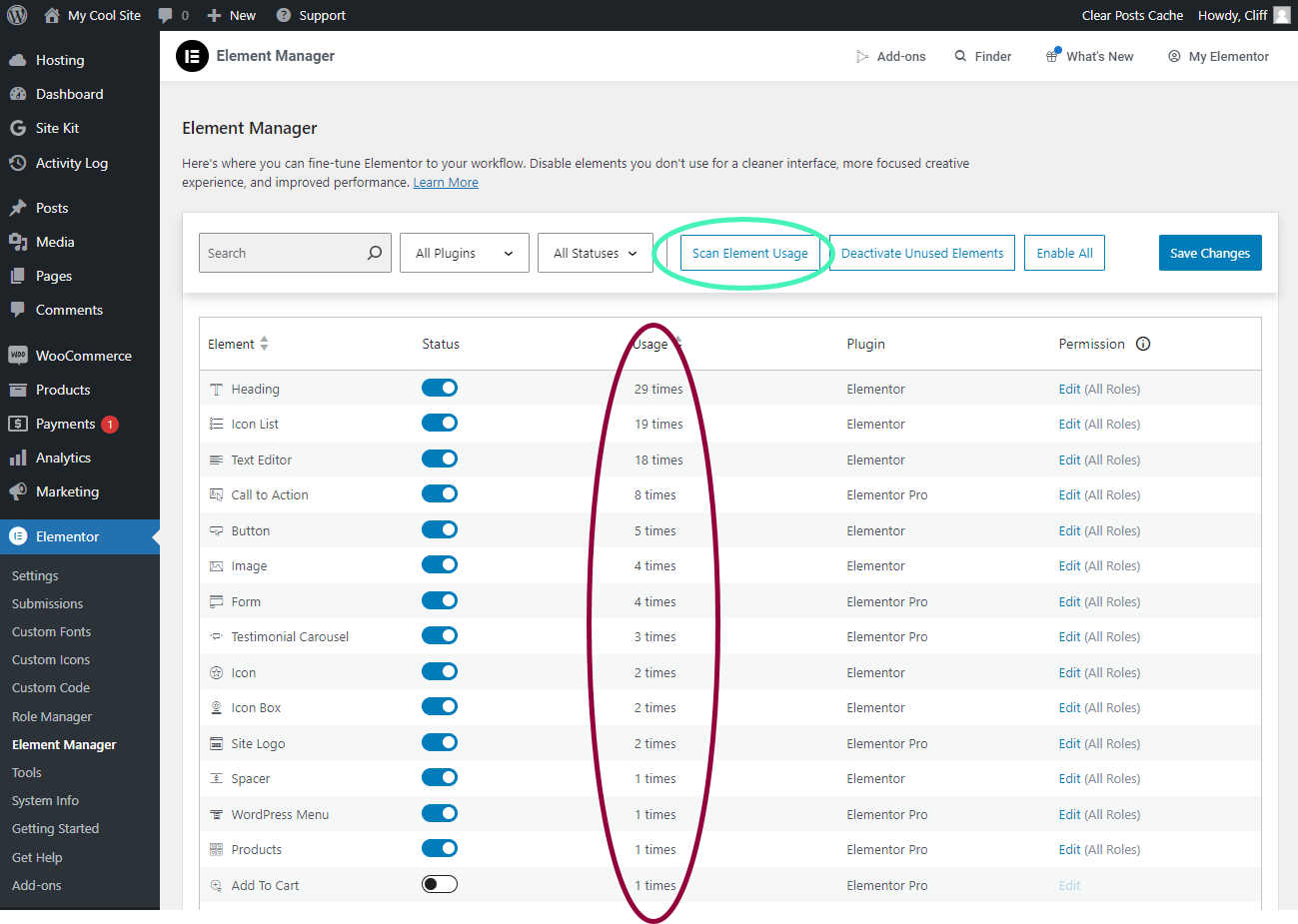
Task: Click the Analytics bar chart icon
Action: (18, 458)
